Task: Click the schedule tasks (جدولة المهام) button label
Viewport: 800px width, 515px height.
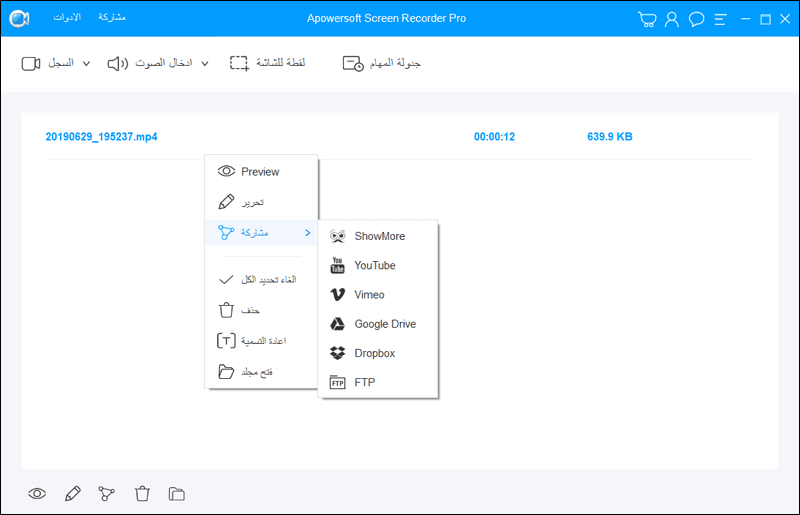Action: pos(395,63)
